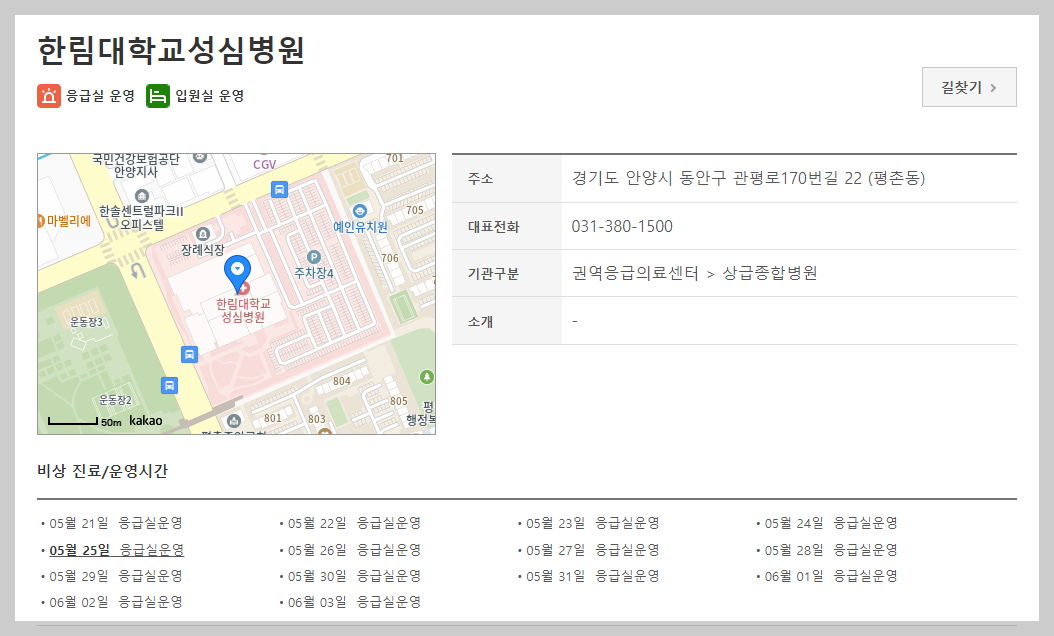Screen dimensions: 1054x636
Task: Click the 소개 row header
Action: (481, 321)
